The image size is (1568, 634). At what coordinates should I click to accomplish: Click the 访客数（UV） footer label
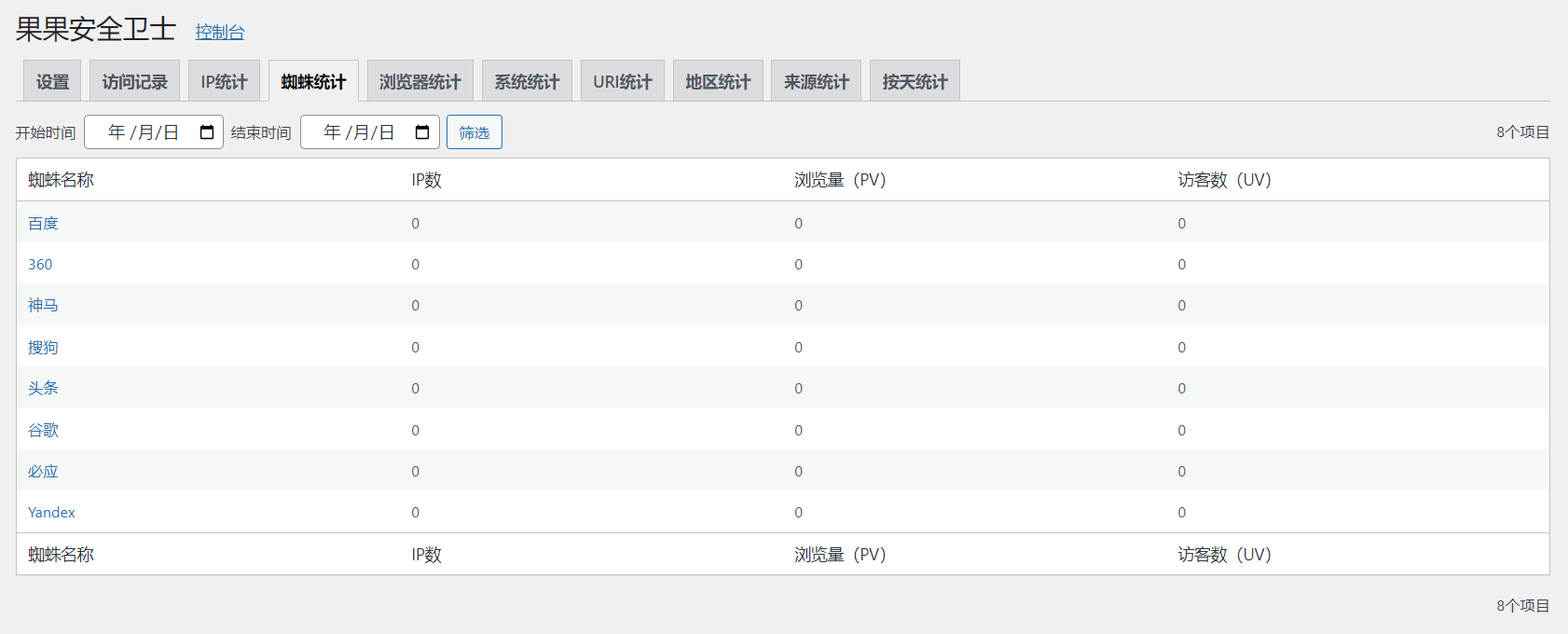click(1224, 555)
